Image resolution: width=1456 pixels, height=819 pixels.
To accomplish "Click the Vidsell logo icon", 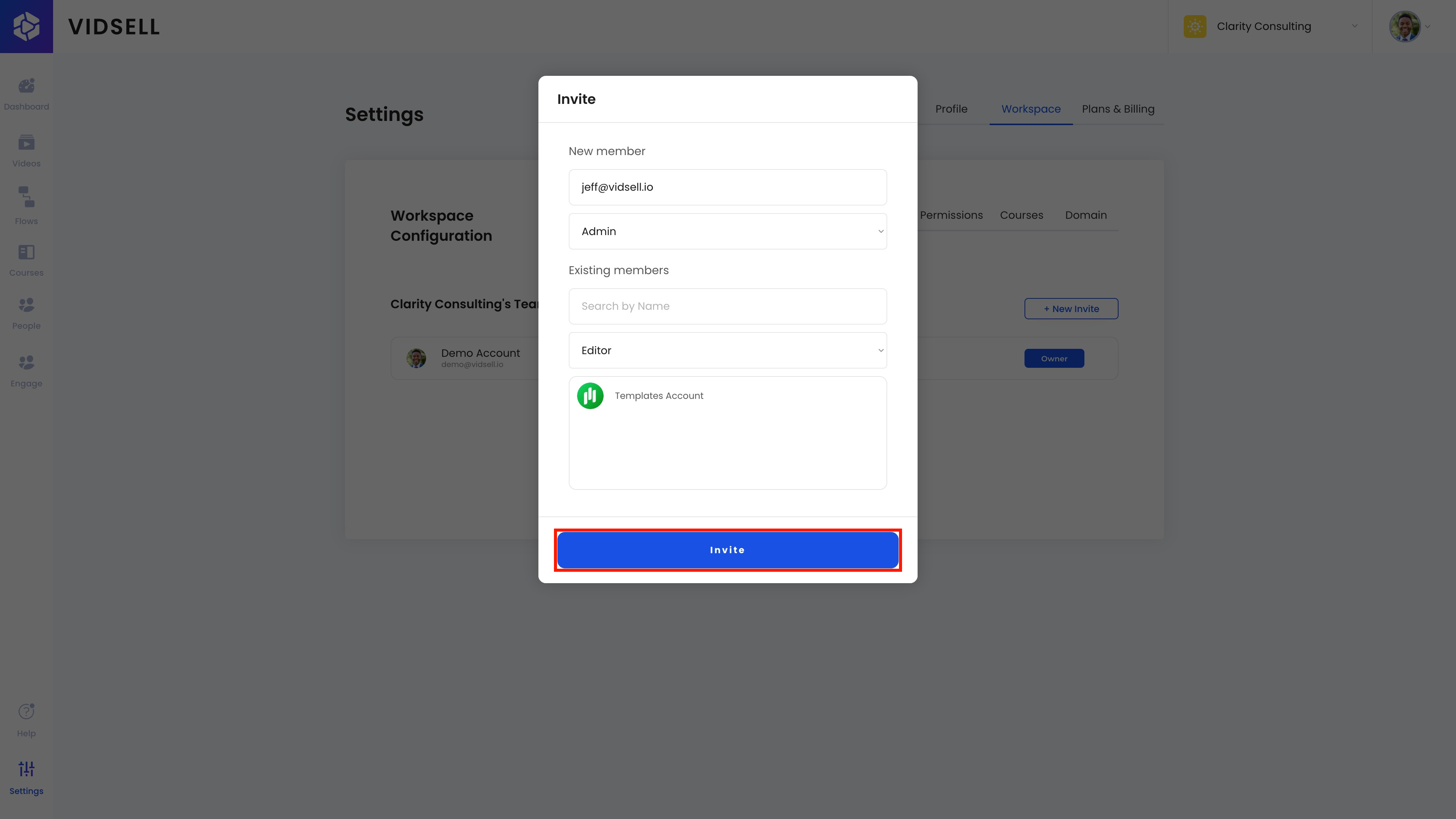I will [26, 26].
